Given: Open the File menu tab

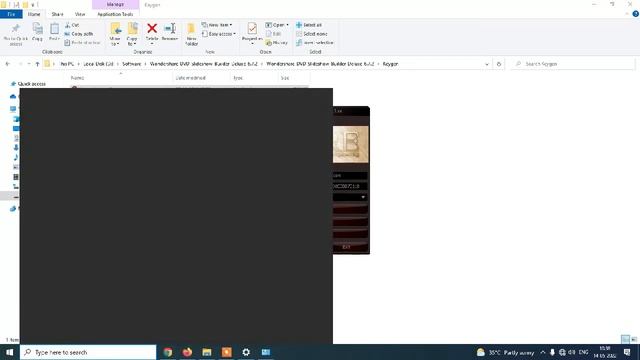Looking at the screenshot, I should tap(11, 14).
